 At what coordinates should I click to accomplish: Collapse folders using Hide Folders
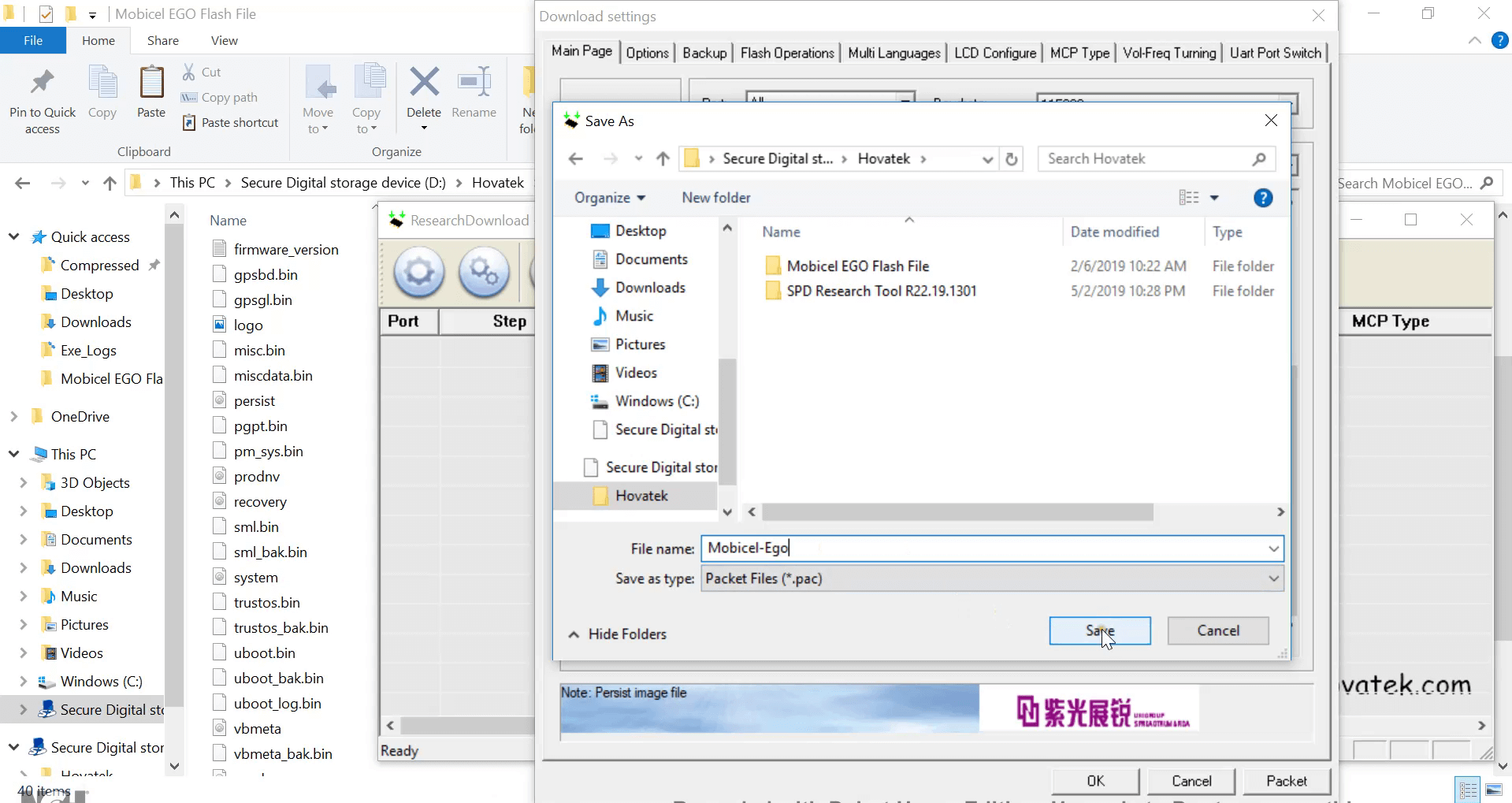(x=618, y=634)
